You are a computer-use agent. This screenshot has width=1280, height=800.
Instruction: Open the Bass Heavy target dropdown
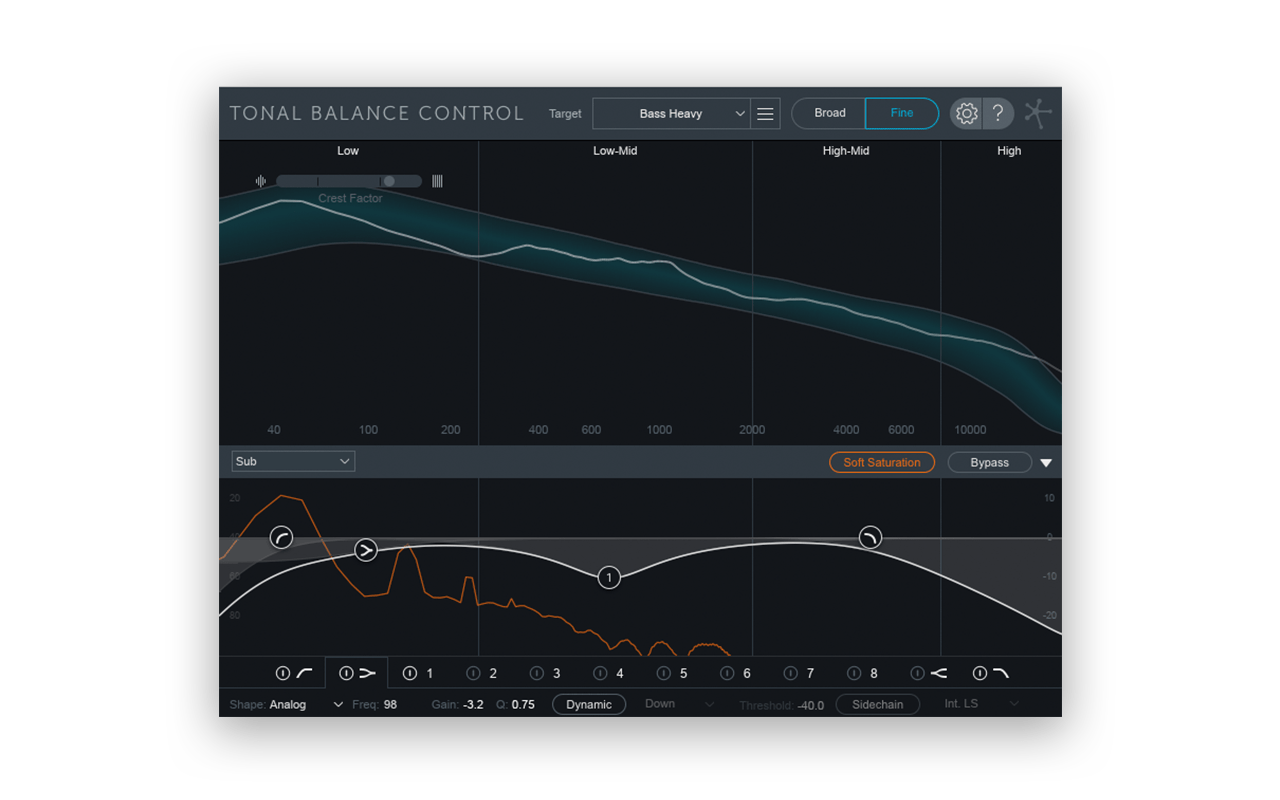[x=671, y=113]
